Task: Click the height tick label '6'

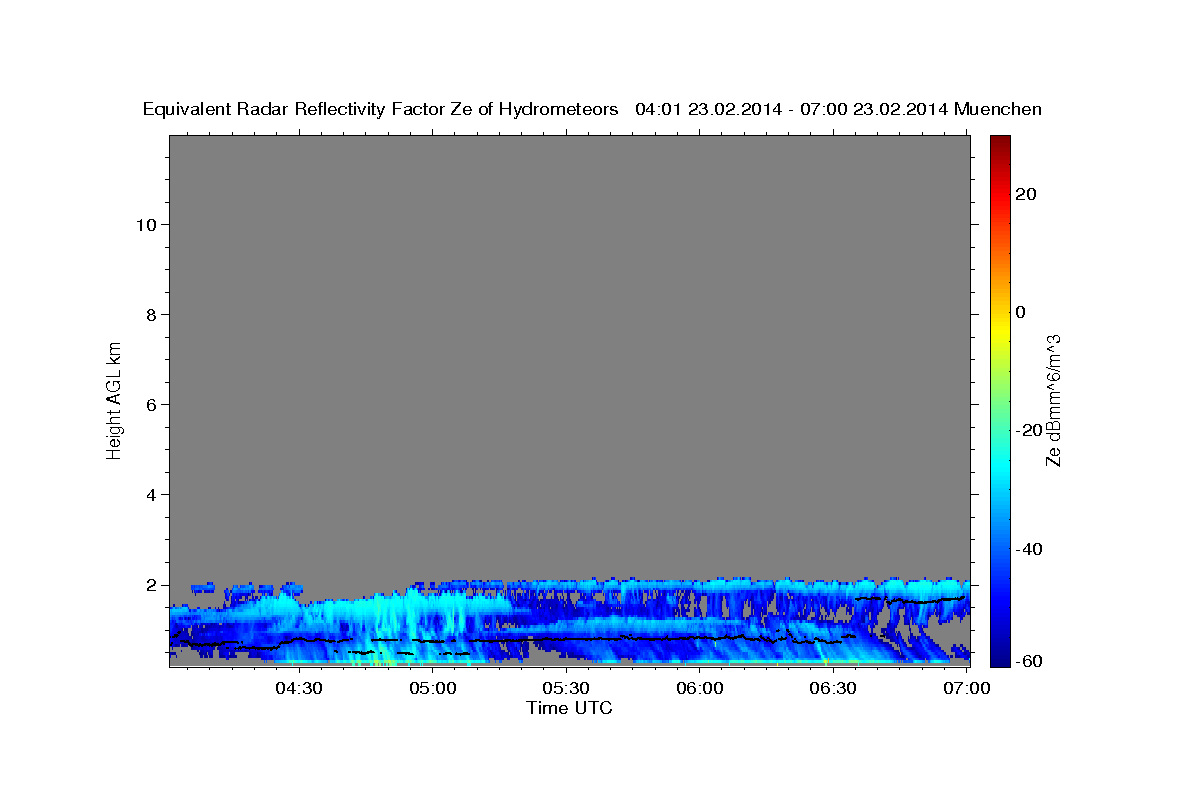Action: (x=153, y=405)
